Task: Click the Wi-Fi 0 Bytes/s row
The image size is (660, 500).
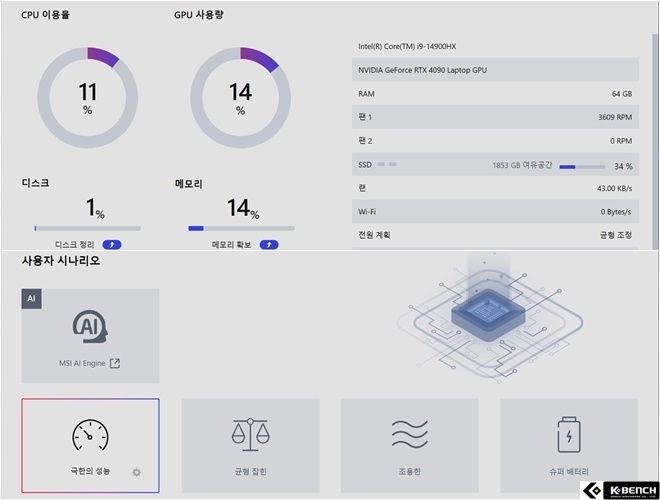Action: click(495, 211)
